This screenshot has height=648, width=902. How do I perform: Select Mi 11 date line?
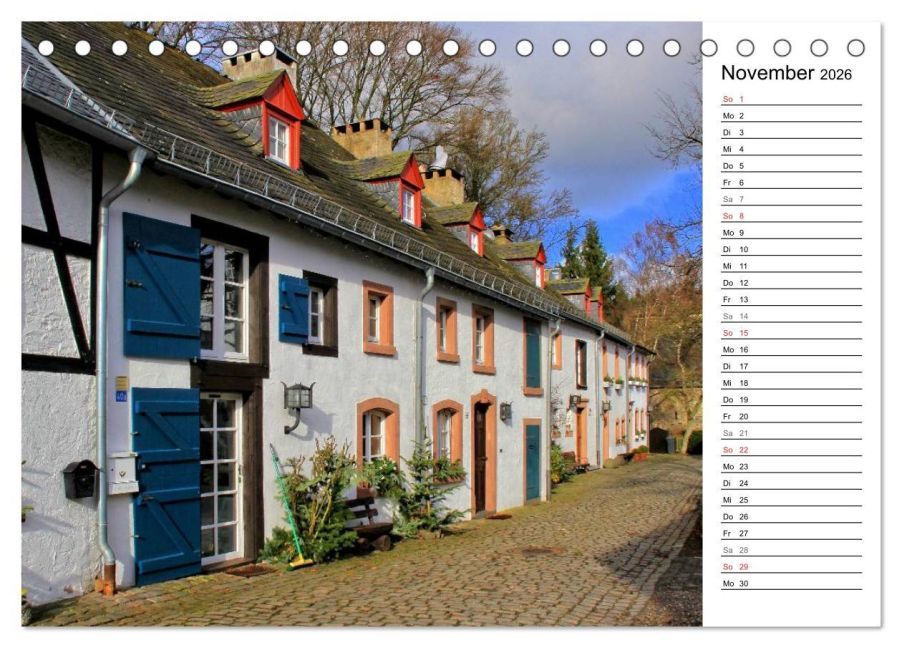pyautogui.click(x=792, y=266)
